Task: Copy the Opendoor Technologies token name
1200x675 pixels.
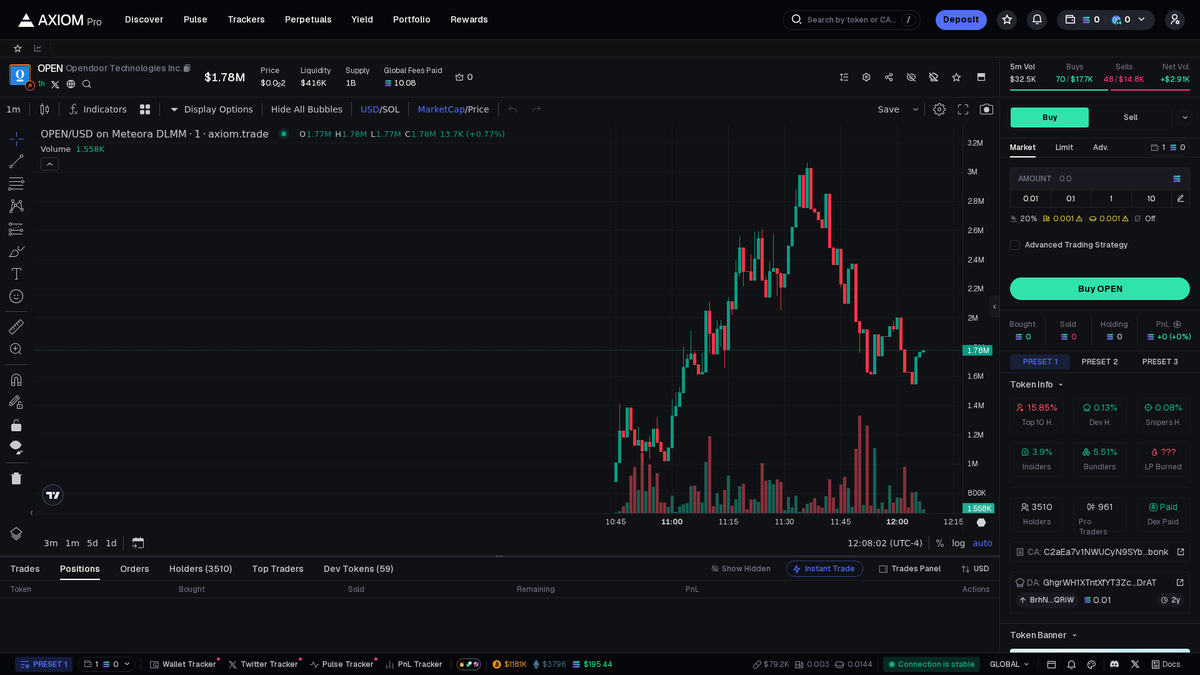Action: tap(187, 68)
